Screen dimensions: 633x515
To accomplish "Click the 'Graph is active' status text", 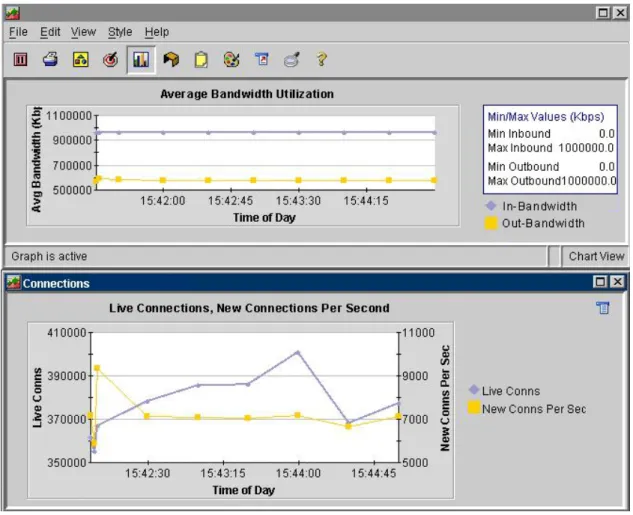I will coord(49,256).
